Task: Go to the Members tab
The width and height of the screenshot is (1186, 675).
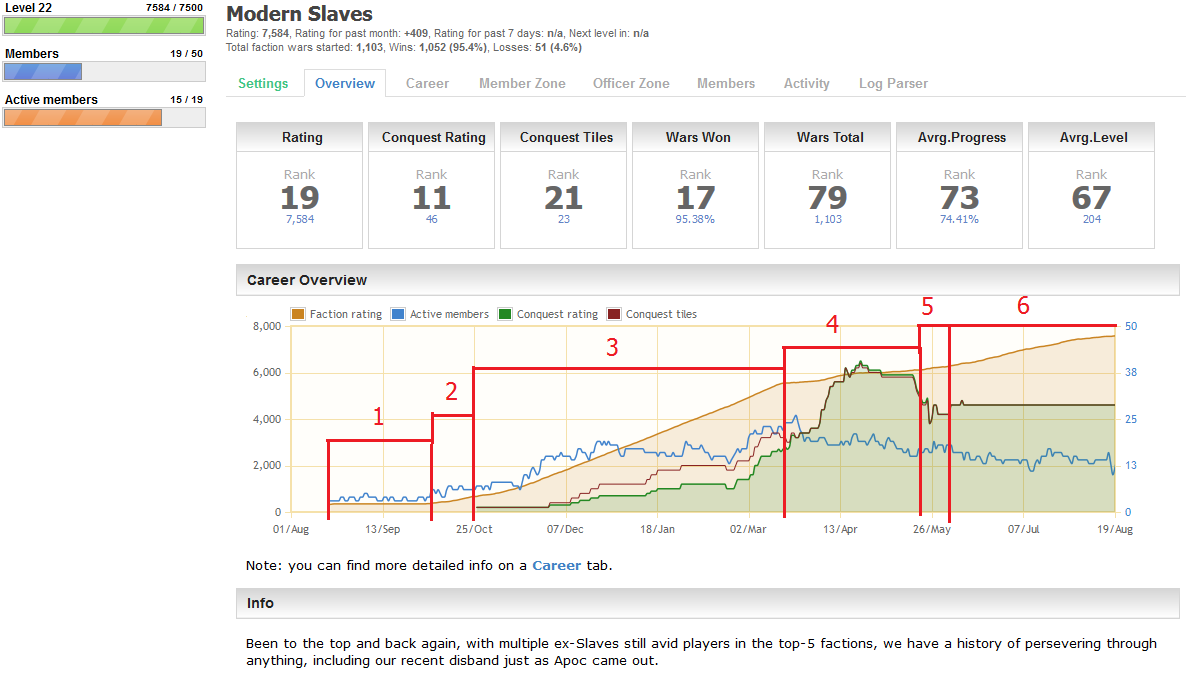Action: (726, 84)
